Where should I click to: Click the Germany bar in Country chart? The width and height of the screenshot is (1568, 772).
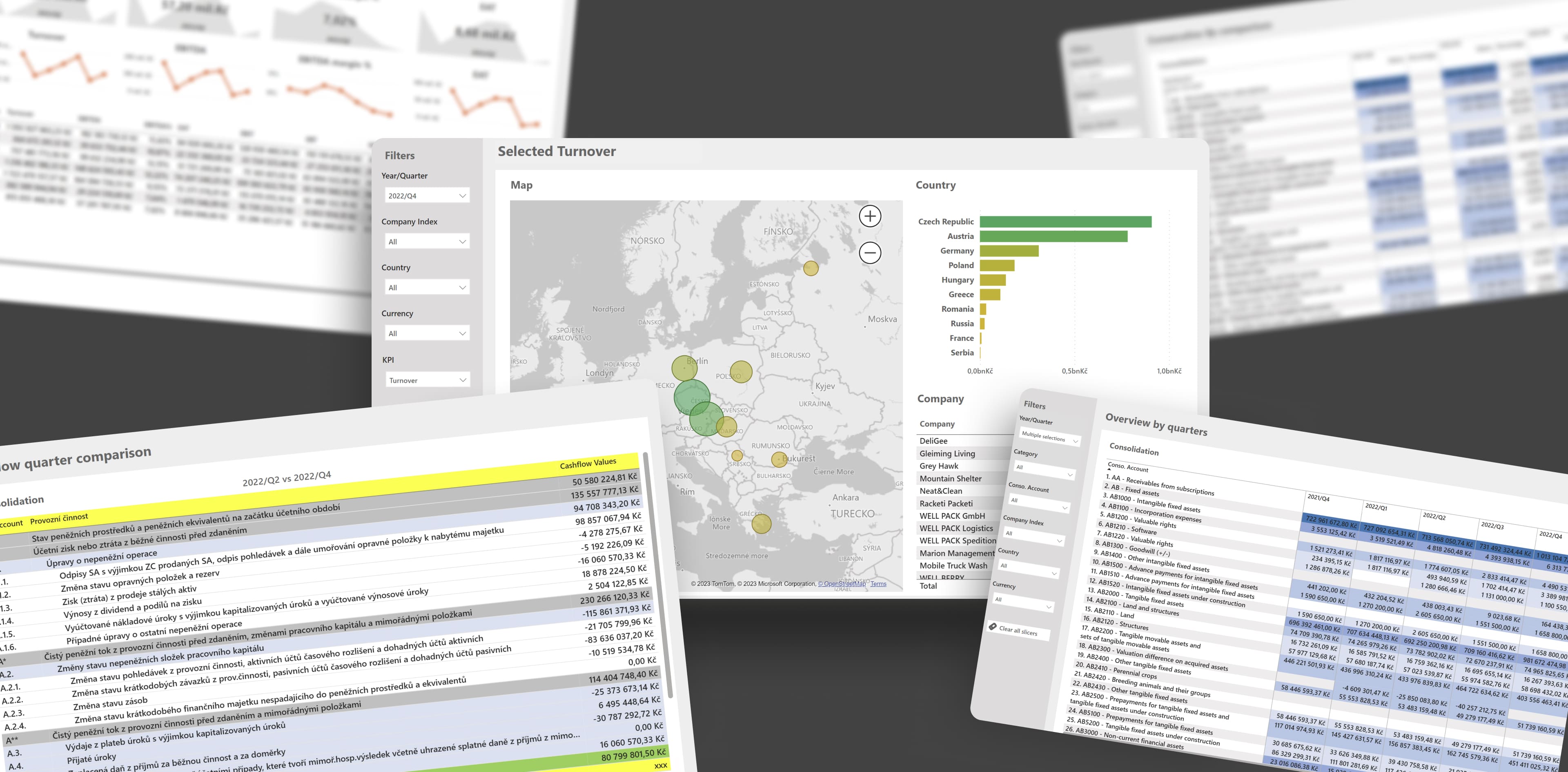(1009, 251)
